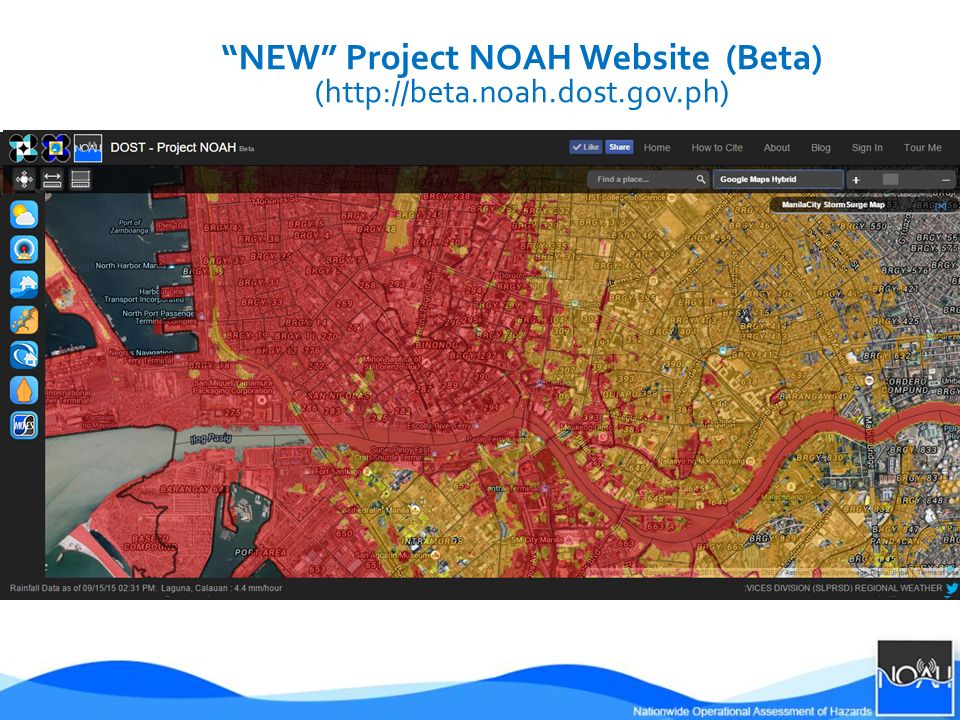
Task: Click the Facebook Share button
Action: click(x=619, y=147)
